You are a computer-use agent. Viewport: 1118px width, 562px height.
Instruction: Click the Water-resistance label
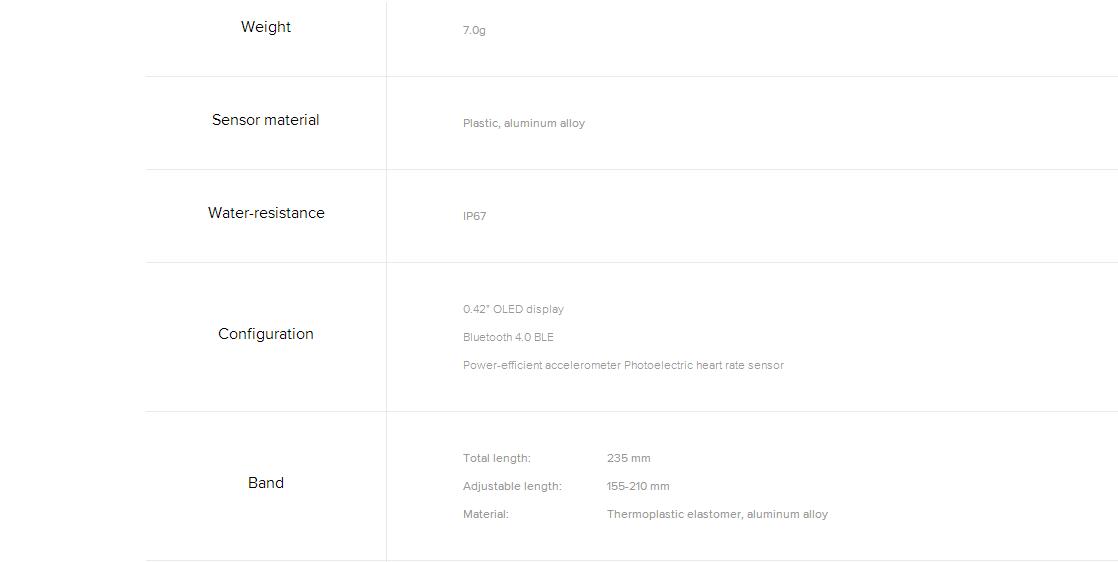click(x=266, y=213)
